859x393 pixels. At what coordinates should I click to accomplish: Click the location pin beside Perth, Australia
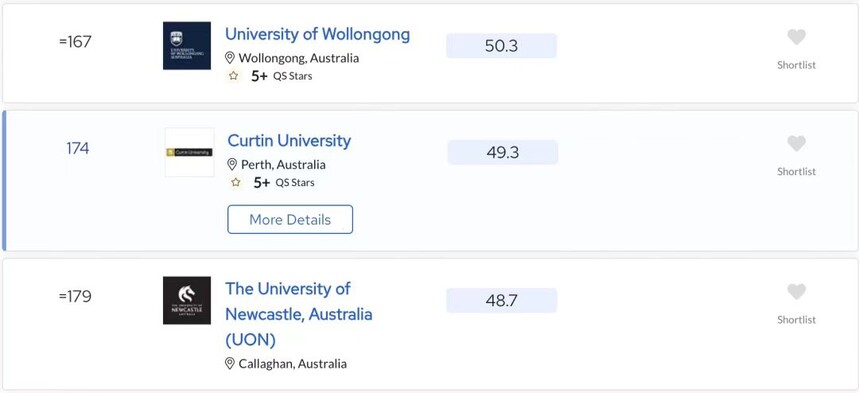pos(232,164)
